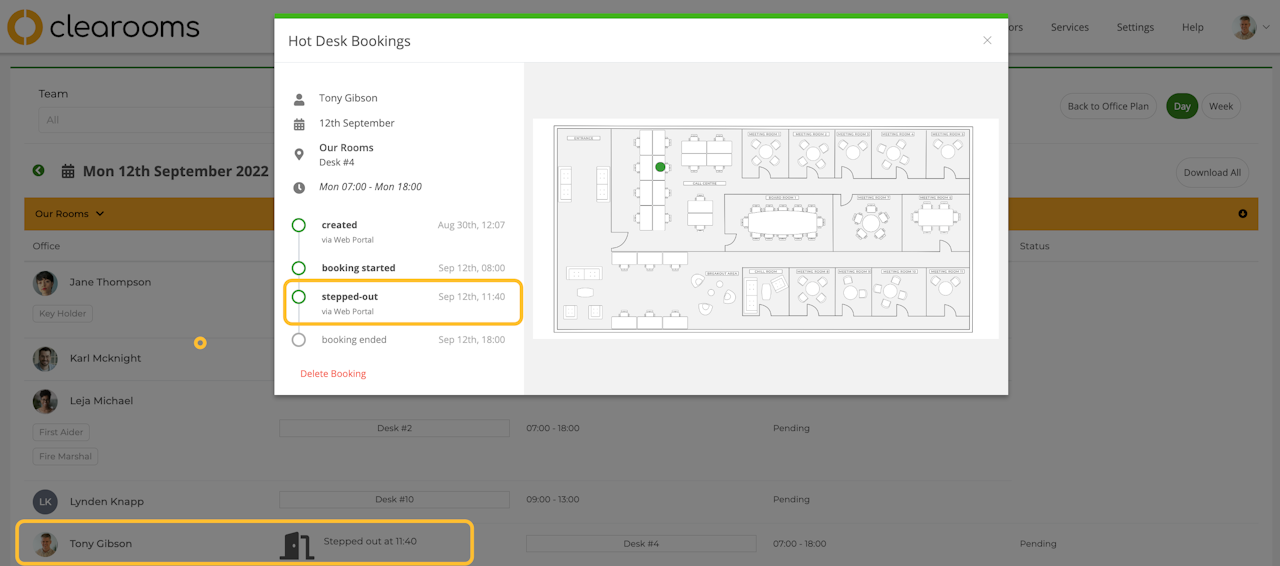Click the Delete Booking link

pyautogui.click(x=333, y=374)
